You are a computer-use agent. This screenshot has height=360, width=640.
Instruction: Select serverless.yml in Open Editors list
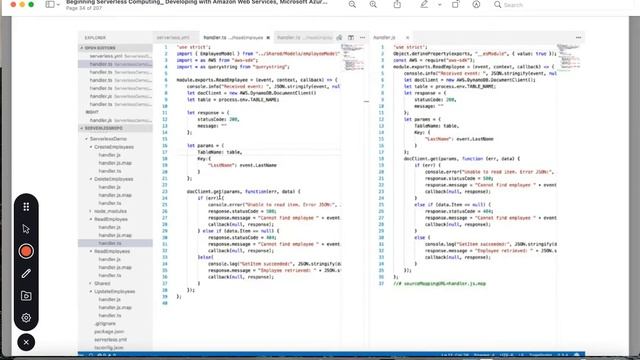click(115, 56)
